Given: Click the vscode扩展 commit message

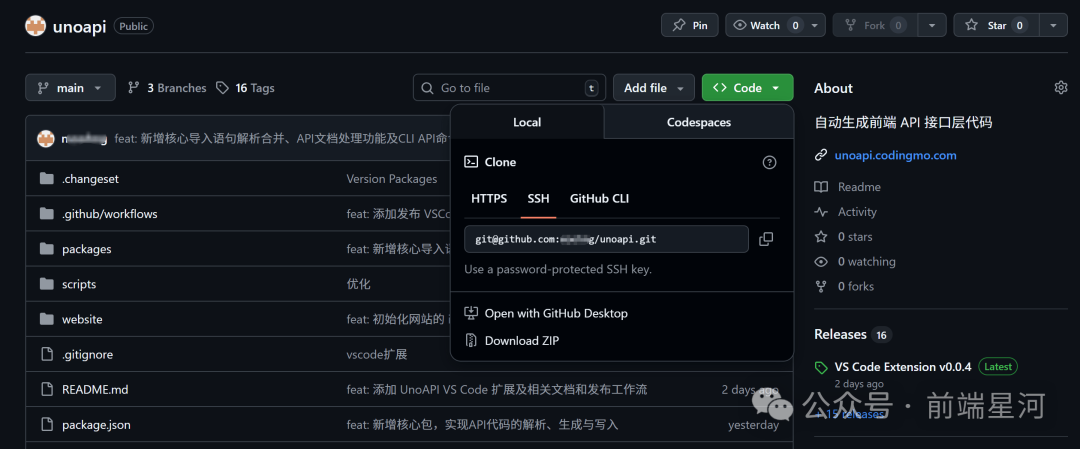Looking at the screenshot, I should pyautogui.click(x=376, y=355).
